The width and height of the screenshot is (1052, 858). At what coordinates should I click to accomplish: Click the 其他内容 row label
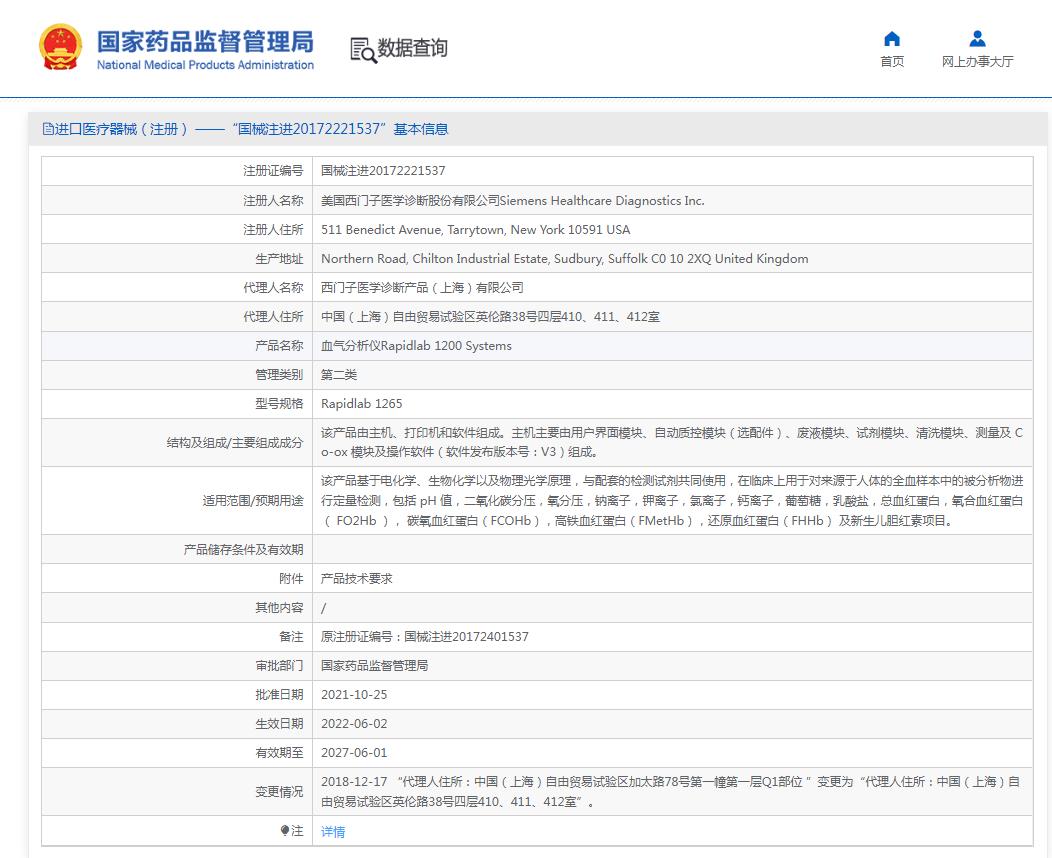pos(279,608)
